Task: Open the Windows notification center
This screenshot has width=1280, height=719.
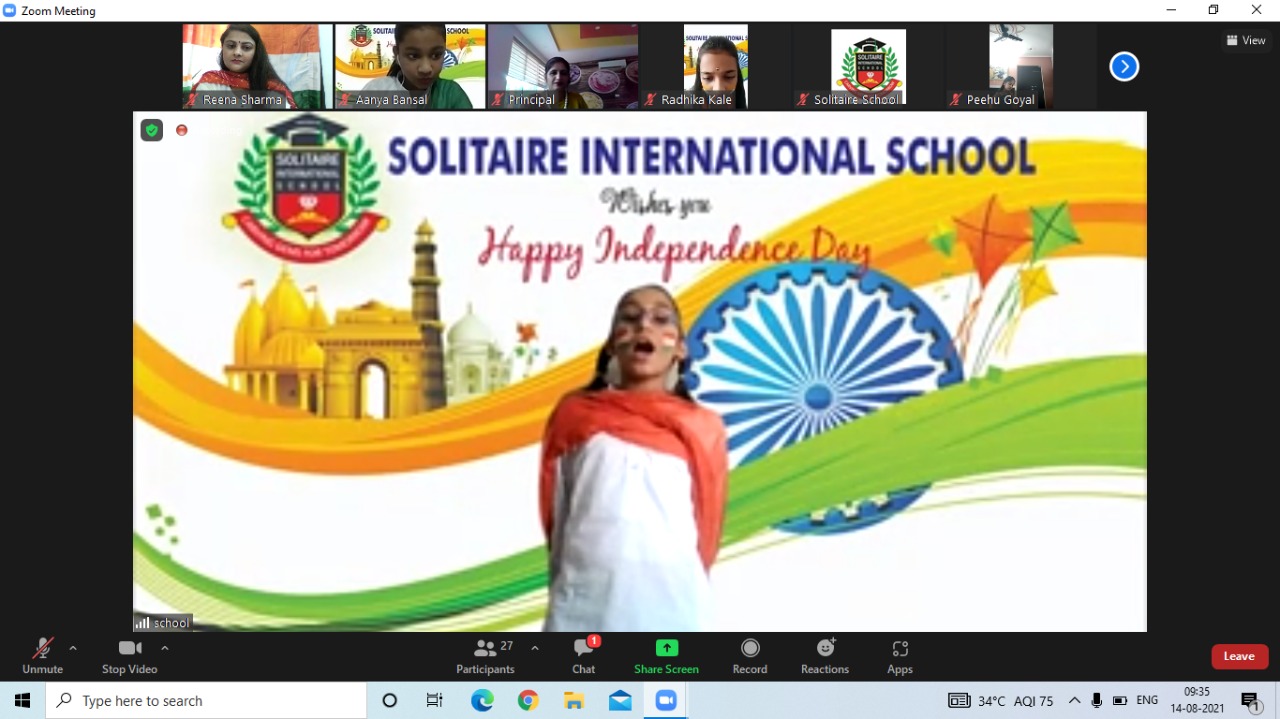Action: coord(1250,701)
